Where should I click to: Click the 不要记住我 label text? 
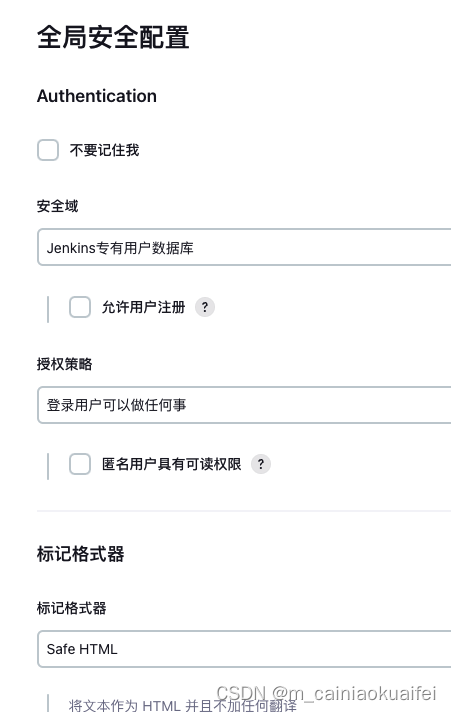pos(104,150)
